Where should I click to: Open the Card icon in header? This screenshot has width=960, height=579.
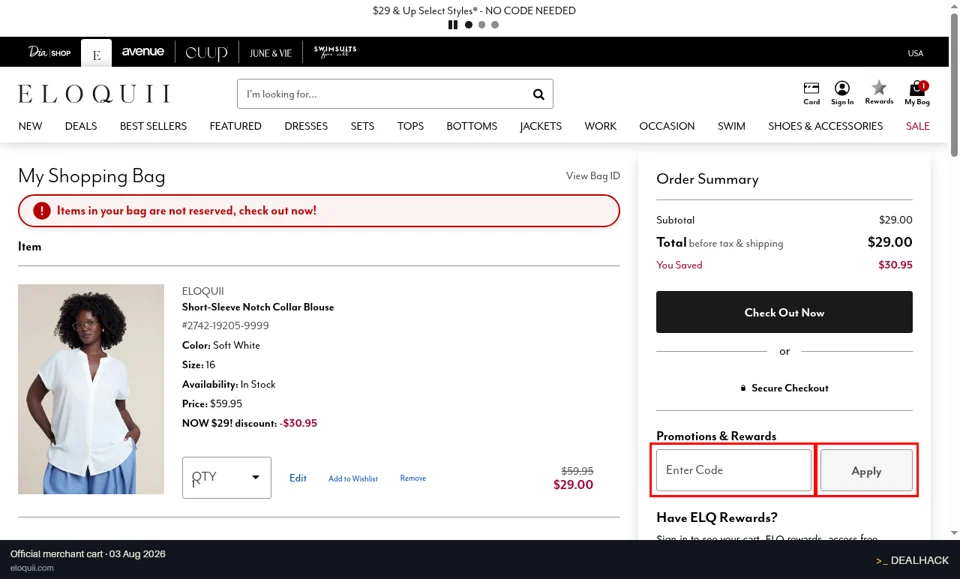point(811,94)
